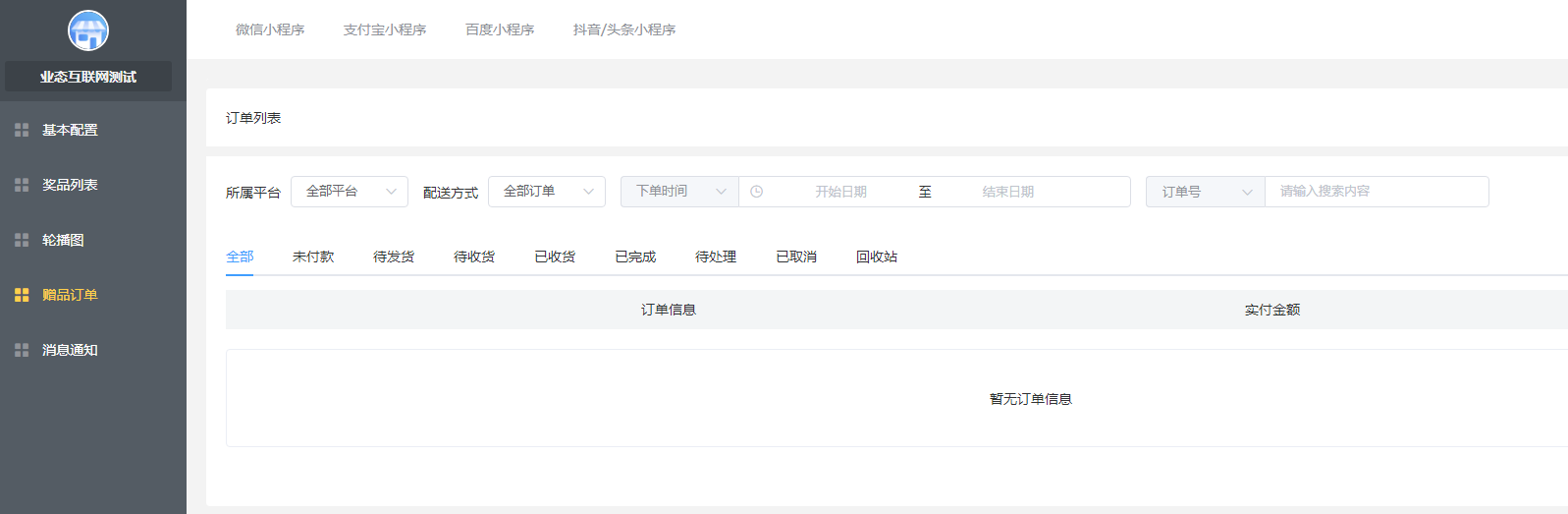Viewport: 1568px width, 514px height.
Task: Click the clock icon in date range
Action: point(756,192)
